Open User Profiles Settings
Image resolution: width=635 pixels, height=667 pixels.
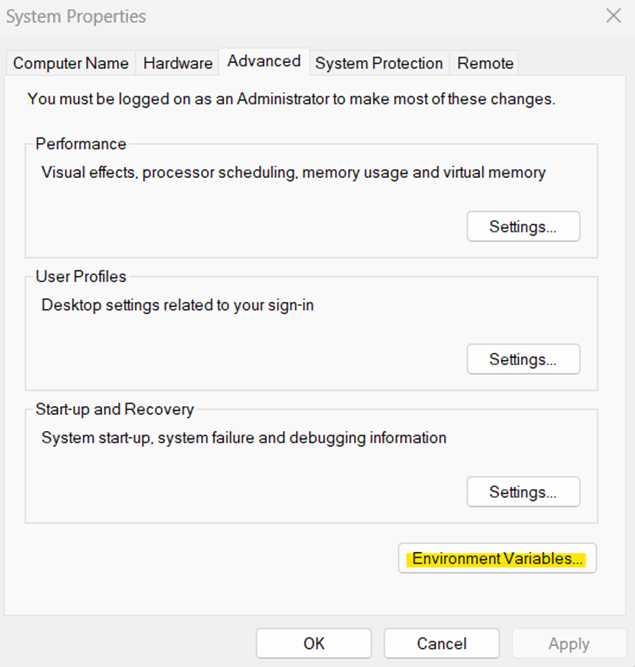tap(523, 359)
